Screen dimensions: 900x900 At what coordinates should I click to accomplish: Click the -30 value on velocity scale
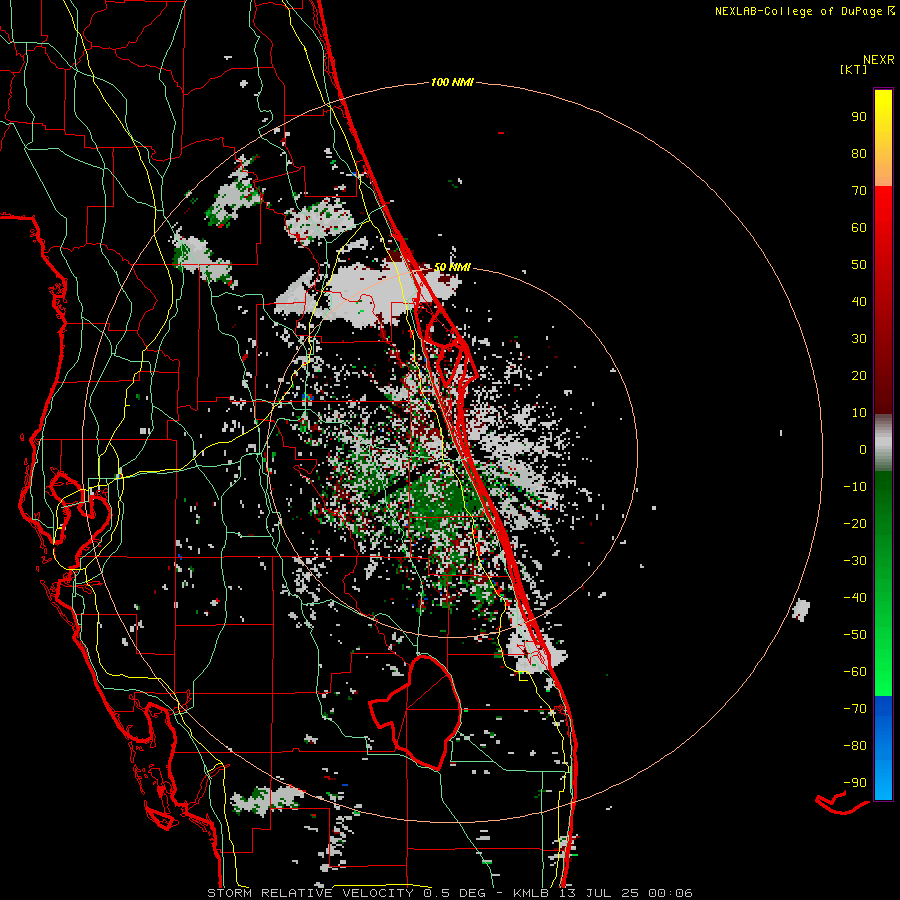click(855, 561)
